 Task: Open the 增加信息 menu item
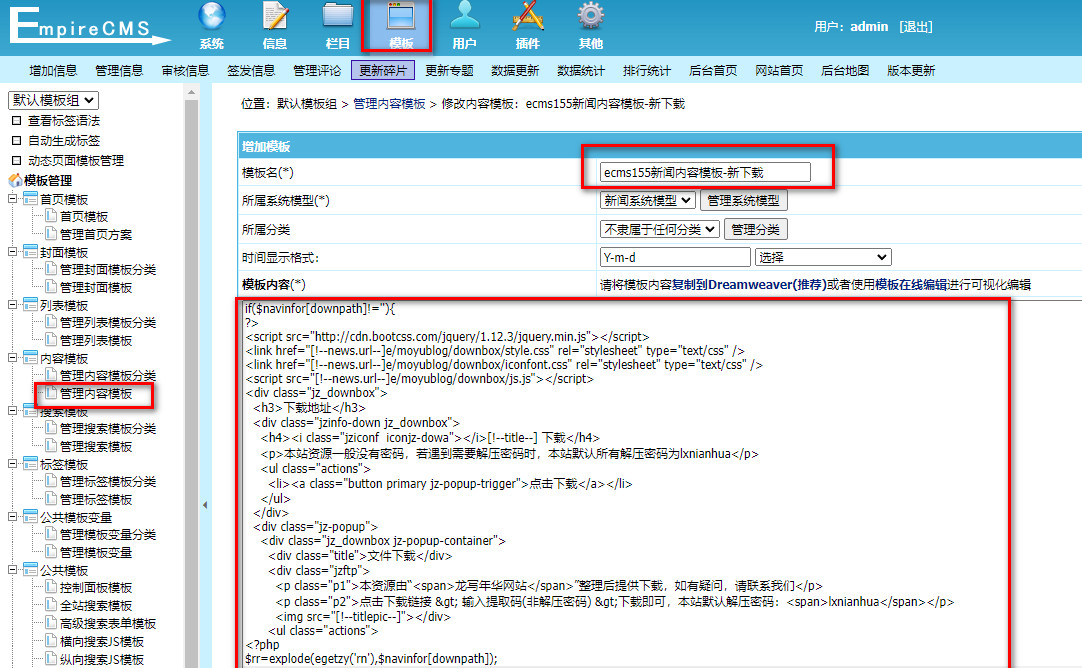pyautogui.click(x=53, y=70)
